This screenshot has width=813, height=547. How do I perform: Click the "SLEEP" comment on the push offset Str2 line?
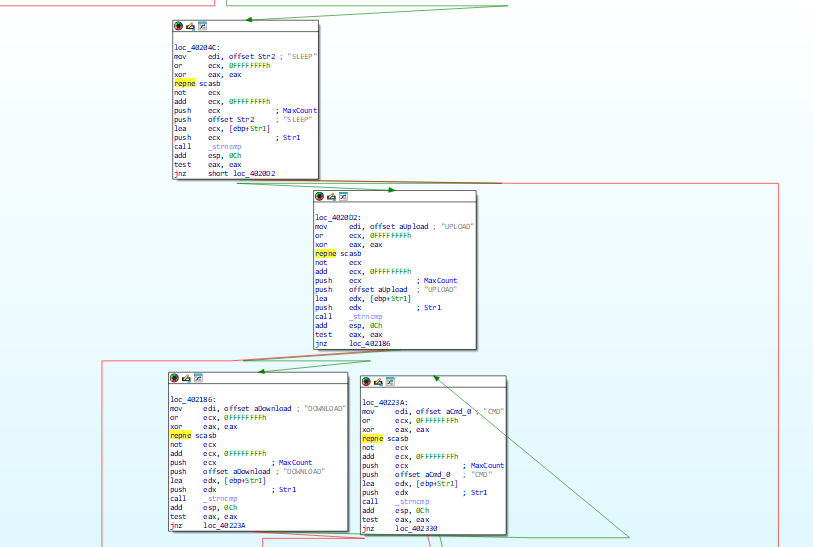299,120
